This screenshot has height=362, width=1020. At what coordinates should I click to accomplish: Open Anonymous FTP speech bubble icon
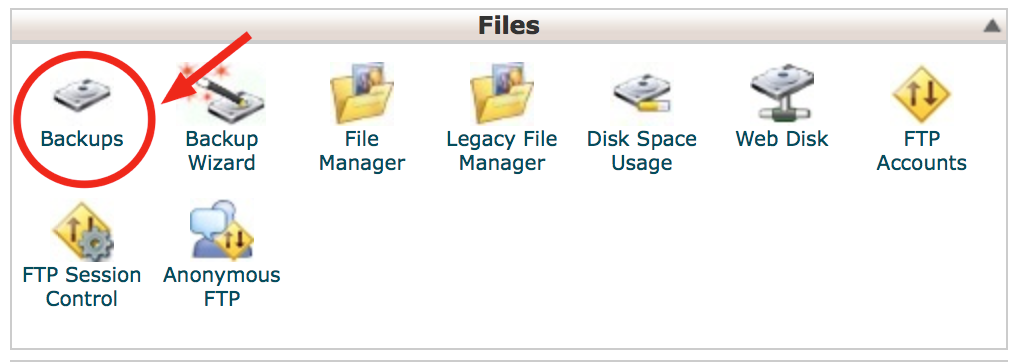[221, 230]
